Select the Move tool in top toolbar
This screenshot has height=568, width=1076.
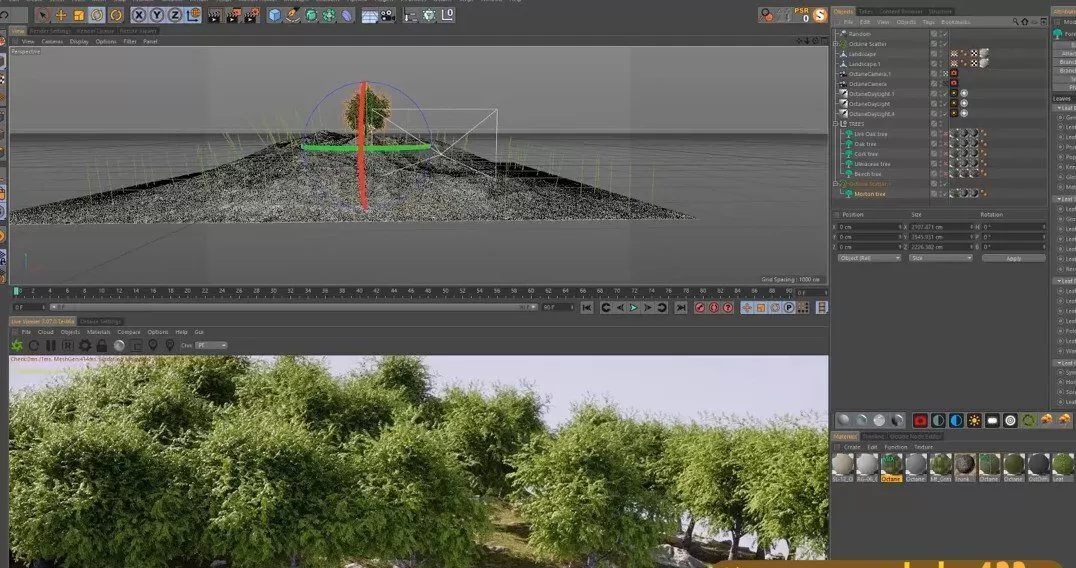[x=61, y=15]
